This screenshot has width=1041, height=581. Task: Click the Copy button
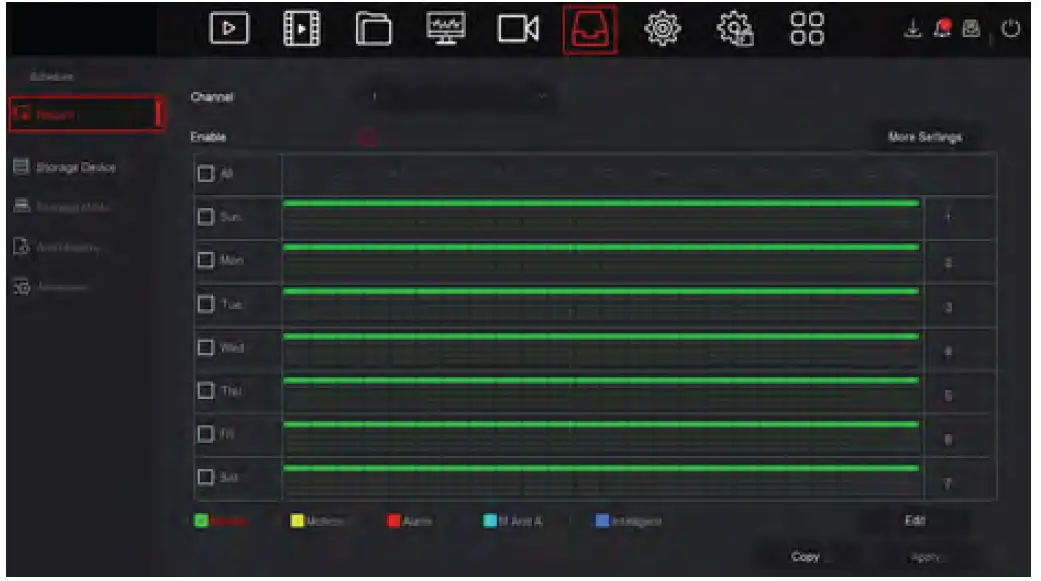point(805,556)
